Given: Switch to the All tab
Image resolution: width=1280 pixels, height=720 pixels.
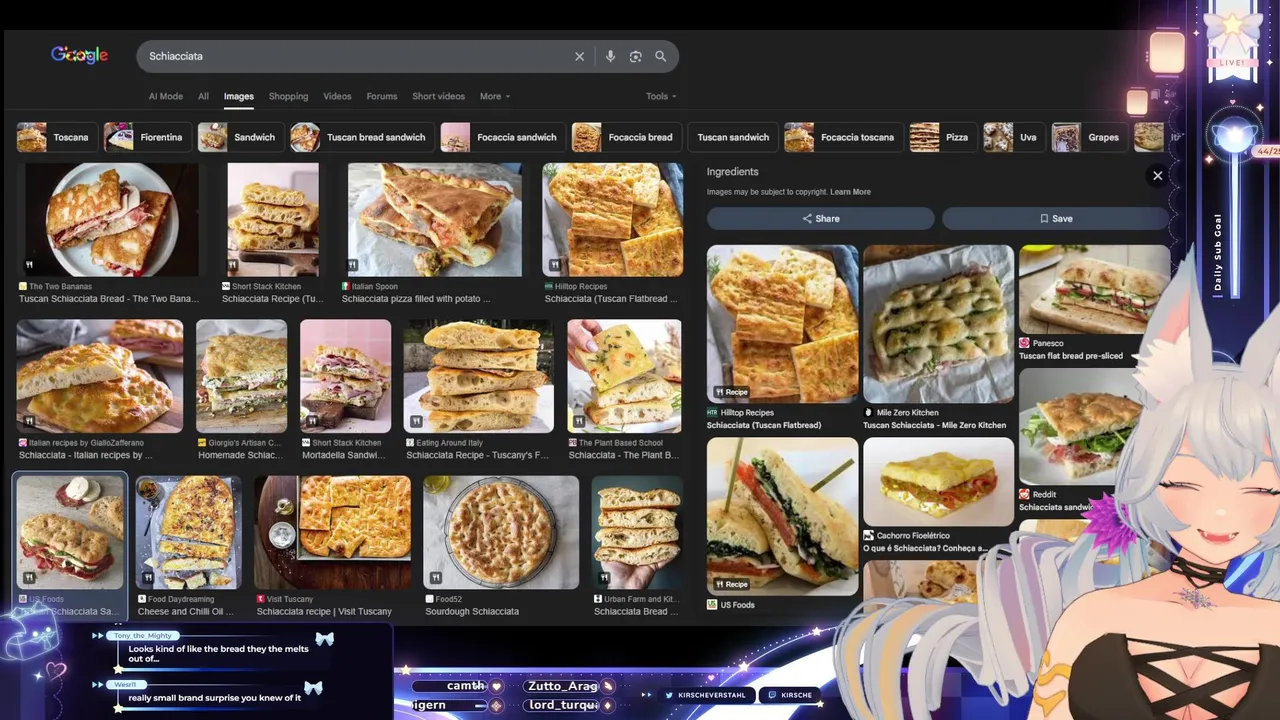Looking at the screenshot, I should [203, 96].
